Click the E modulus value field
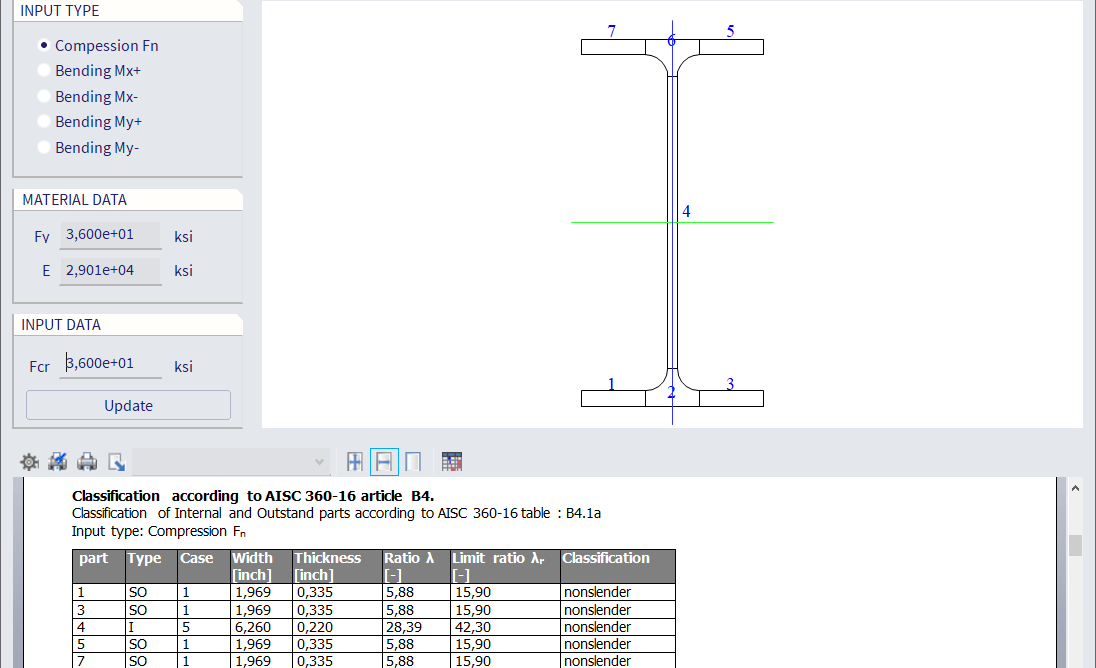 coord(110,271)
